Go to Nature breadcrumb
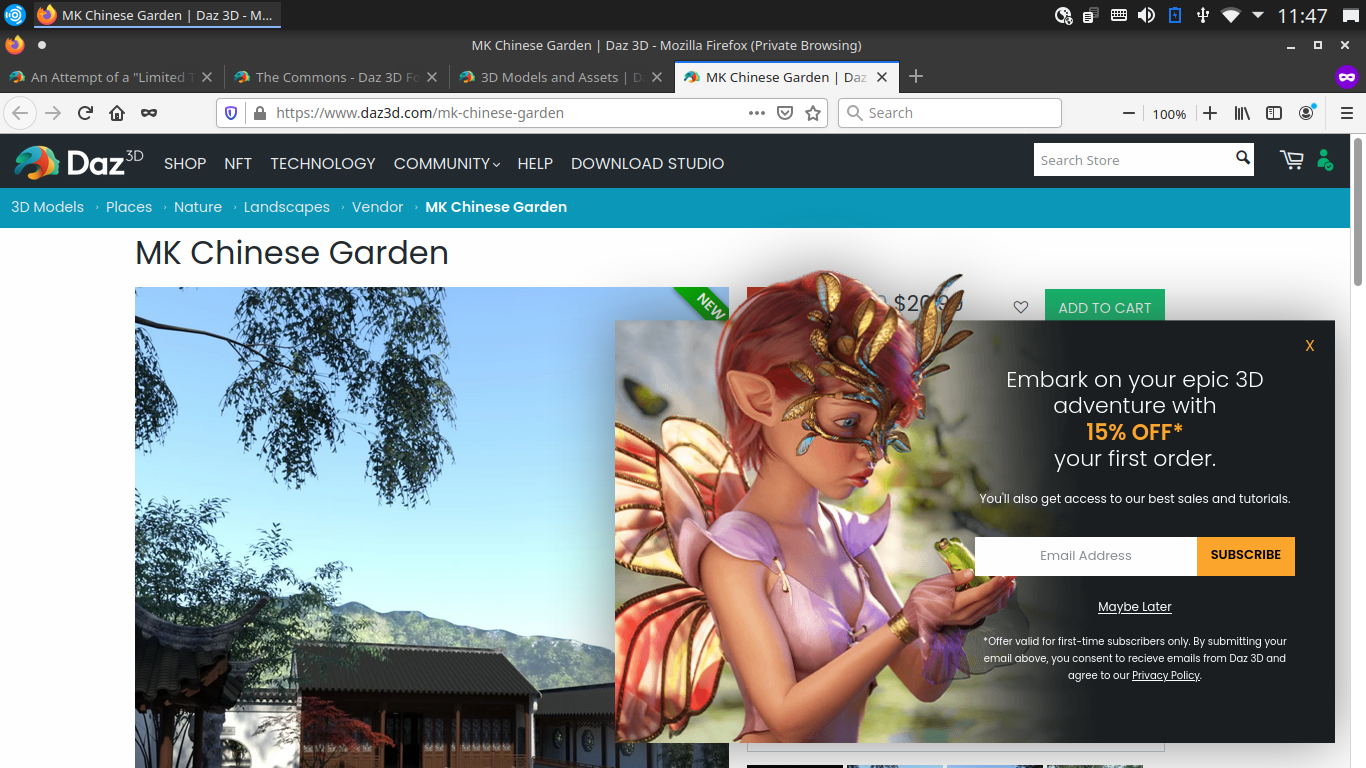This screenshot has height=768, width=1366. [198, 207]
